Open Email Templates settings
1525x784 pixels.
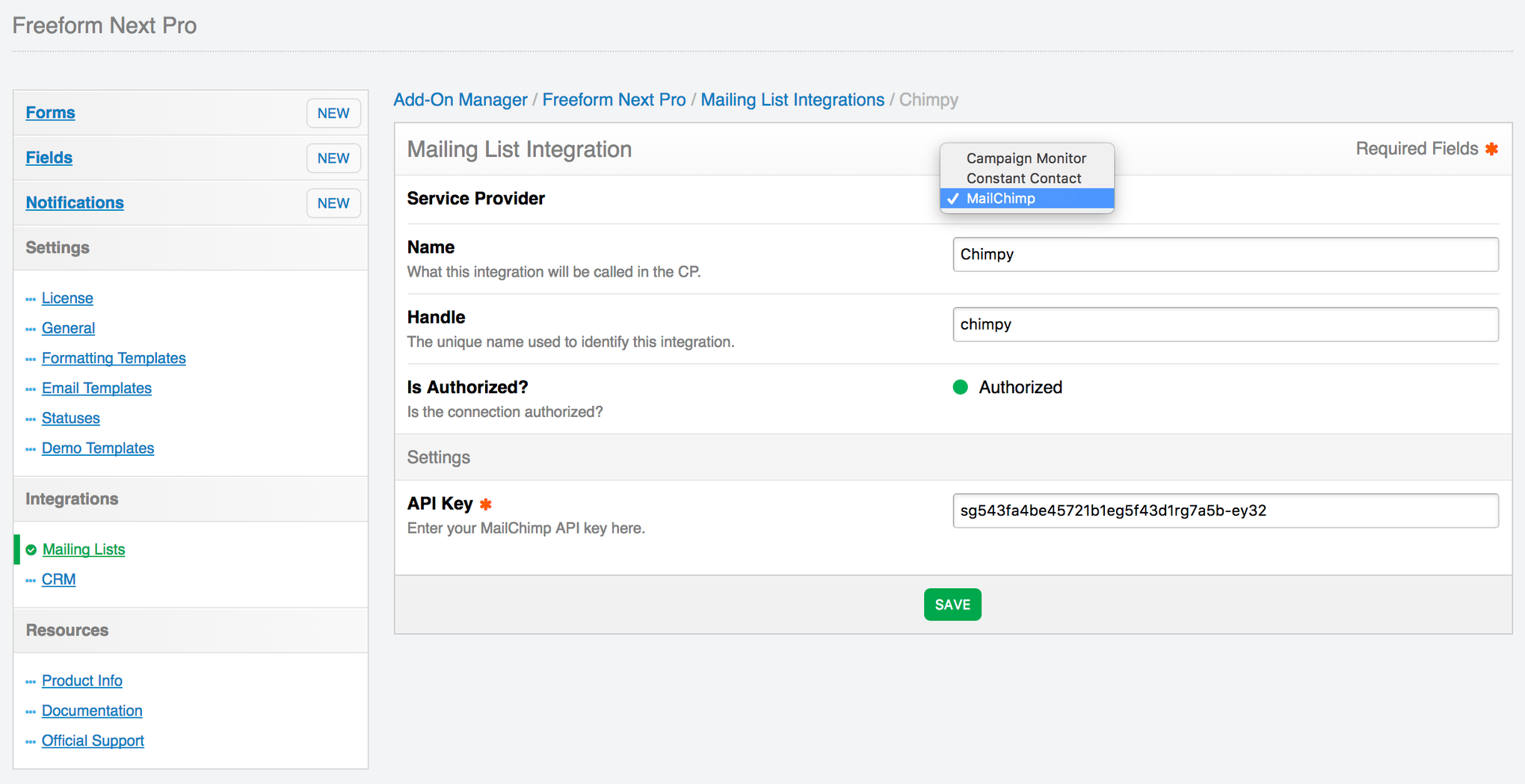point(96,388)
